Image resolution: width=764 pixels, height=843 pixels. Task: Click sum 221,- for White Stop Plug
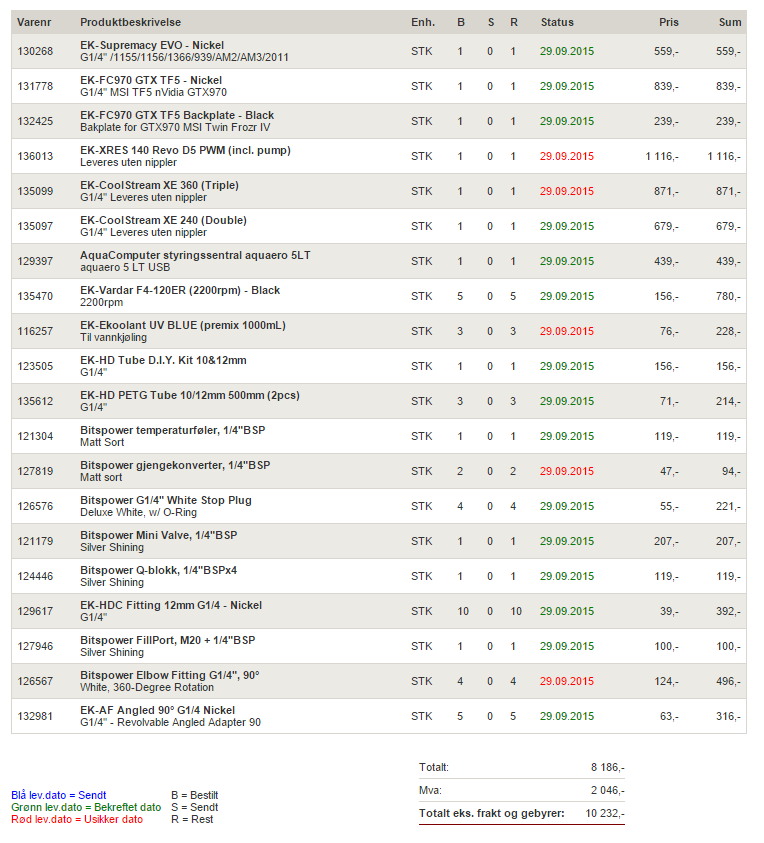pyautogui.click(x=728, y=506)
